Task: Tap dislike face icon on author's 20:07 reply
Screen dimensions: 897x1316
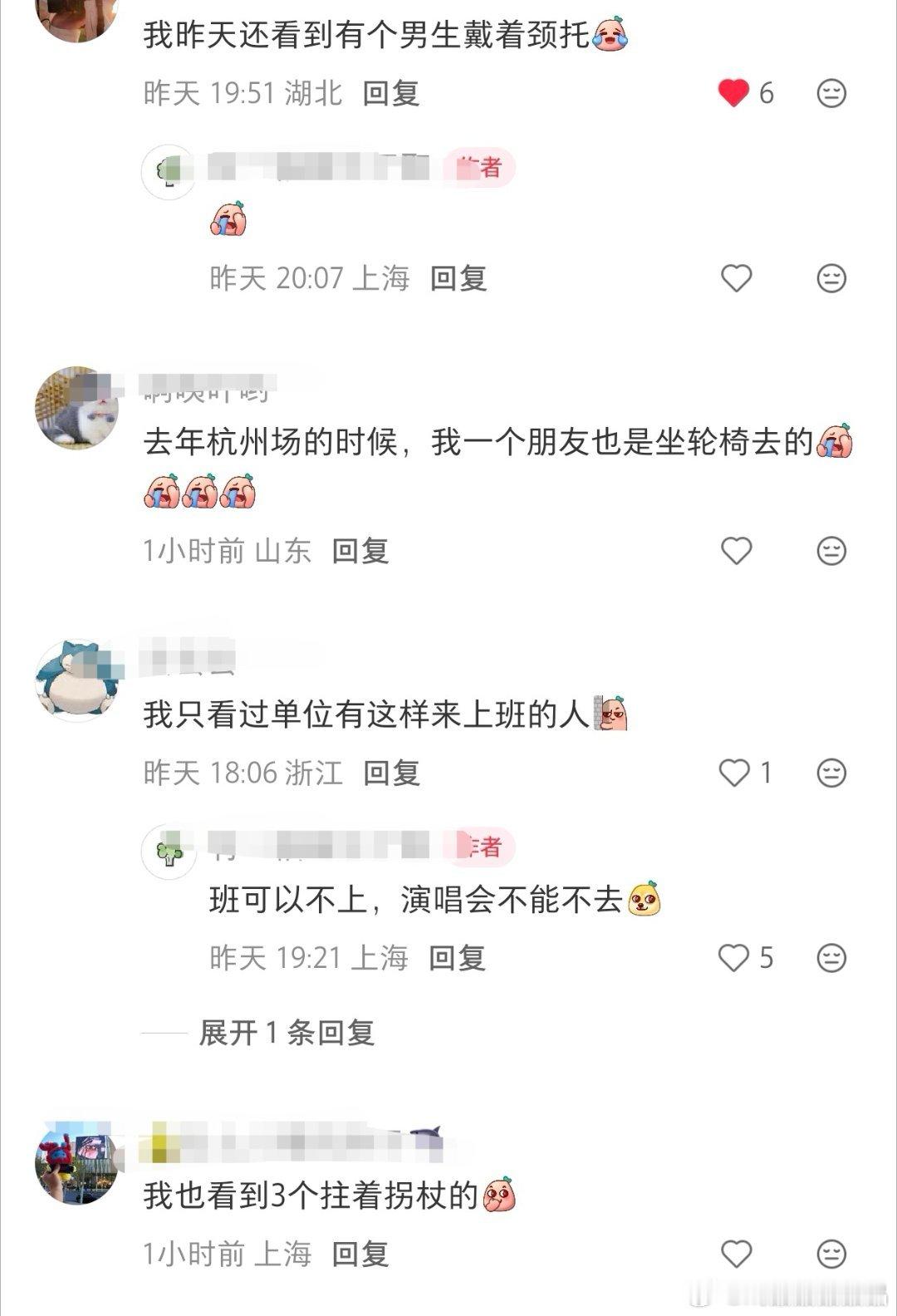Action: (831, 278)
